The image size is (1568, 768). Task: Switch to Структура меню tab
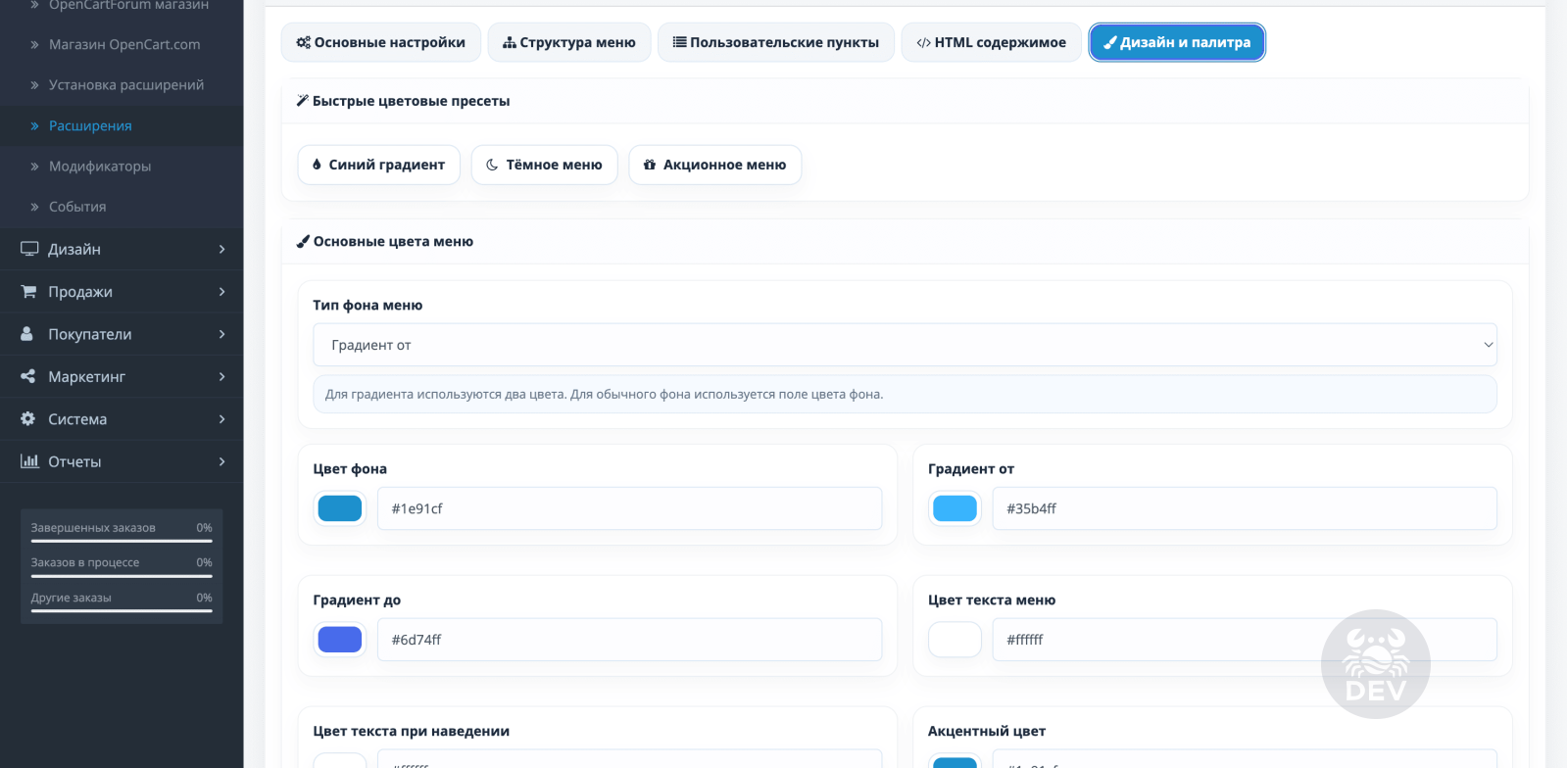569,42
